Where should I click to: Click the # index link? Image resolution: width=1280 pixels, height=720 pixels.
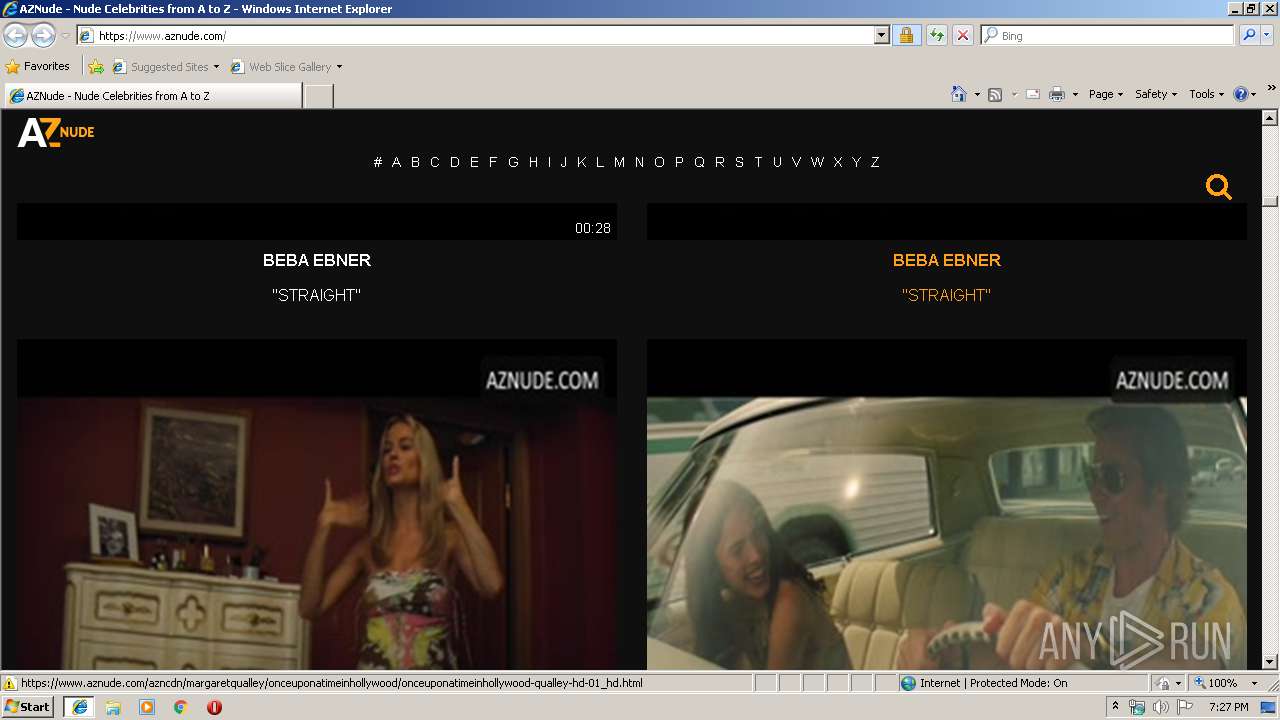[378, 162]
